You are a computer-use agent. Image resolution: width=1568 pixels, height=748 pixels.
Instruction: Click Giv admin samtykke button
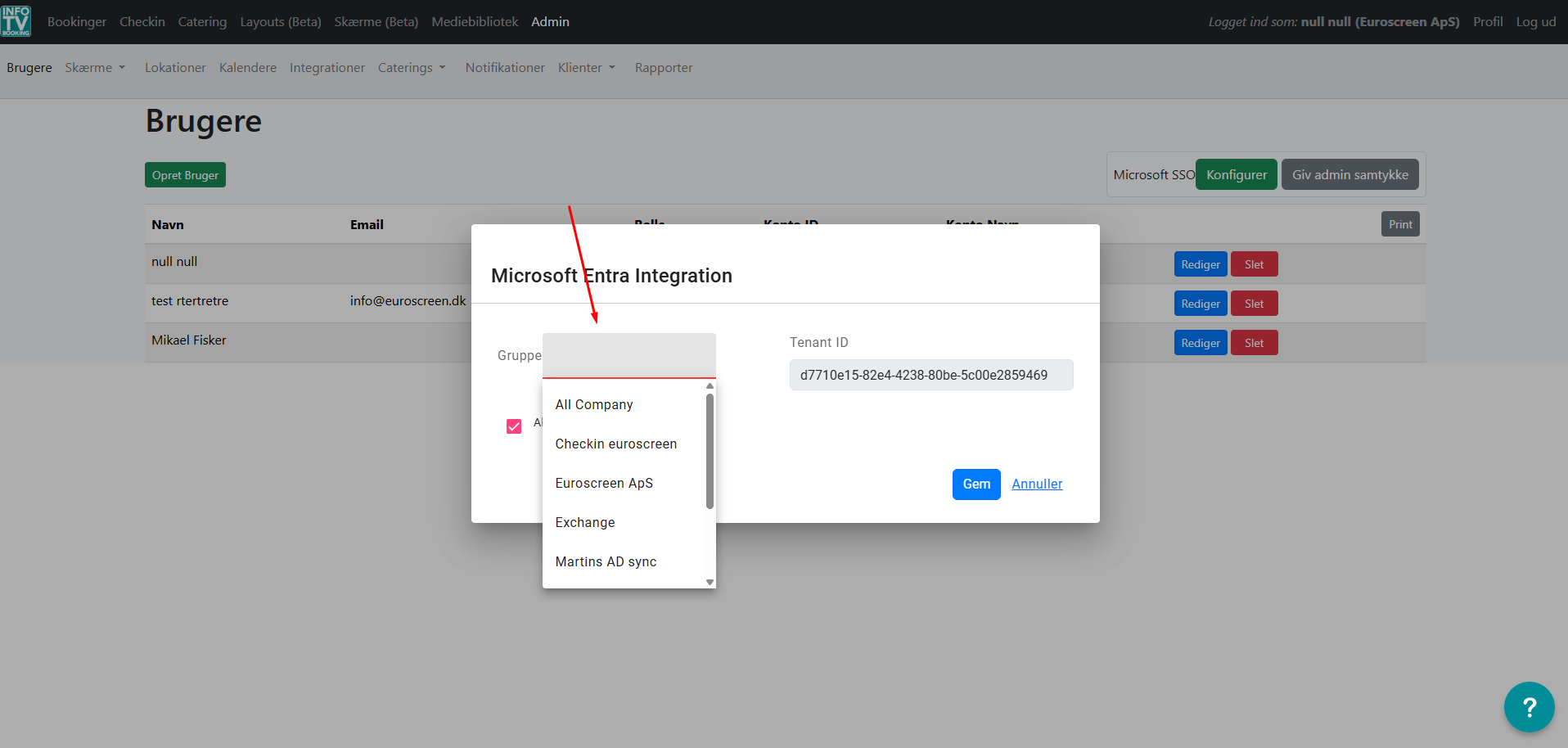[1349, 174]
